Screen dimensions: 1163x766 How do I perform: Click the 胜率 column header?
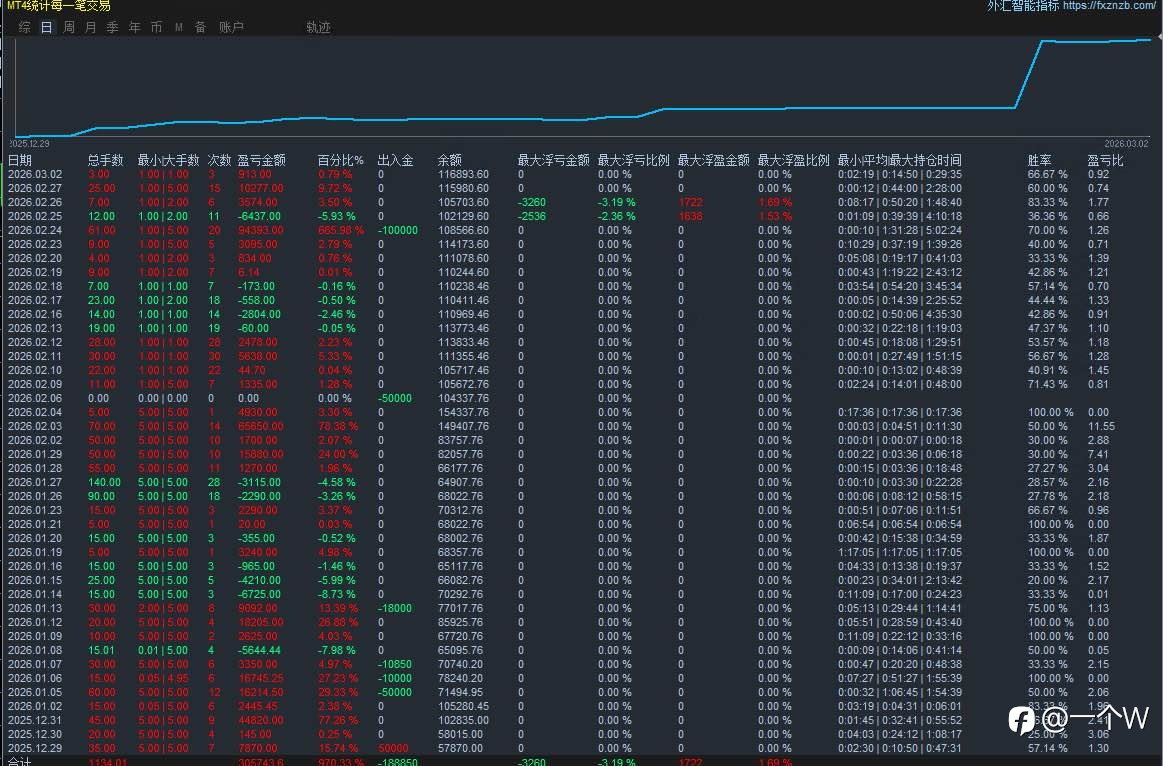pyautogui.click(x=1039, y=160)
